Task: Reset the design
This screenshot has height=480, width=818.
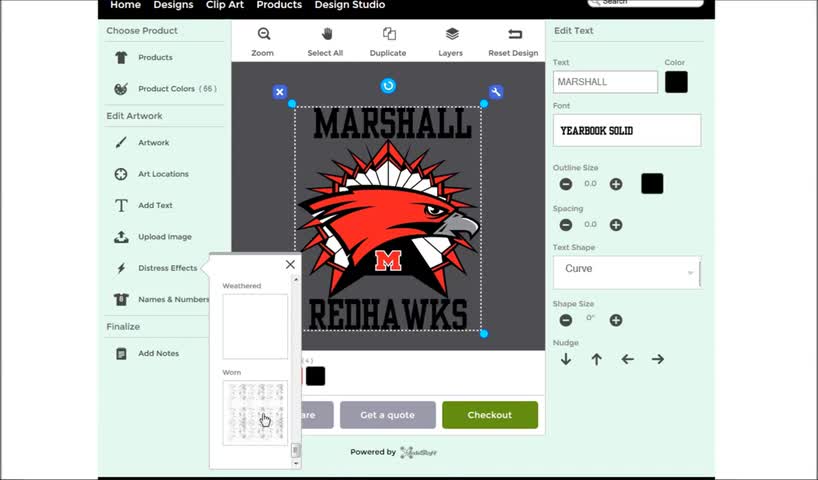Action: (513, 42)
